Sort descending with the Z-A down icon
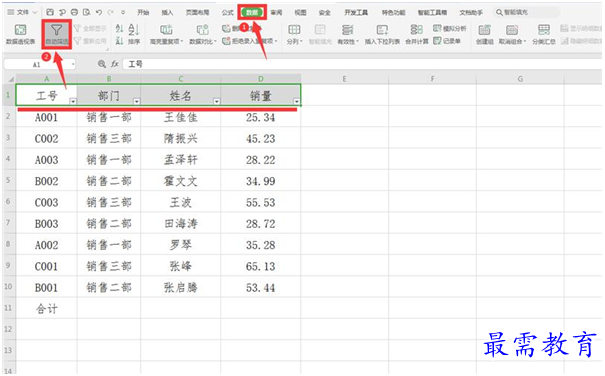 pos(120,41)
